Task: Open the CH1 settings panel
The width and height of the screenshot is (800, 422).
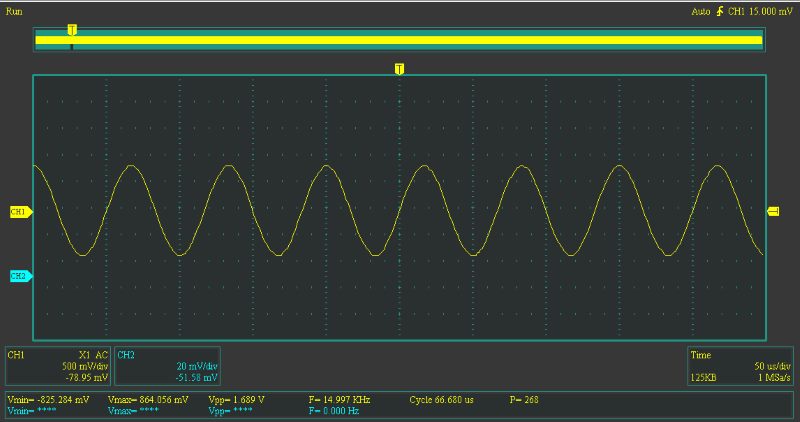Action: click(58, 366)
